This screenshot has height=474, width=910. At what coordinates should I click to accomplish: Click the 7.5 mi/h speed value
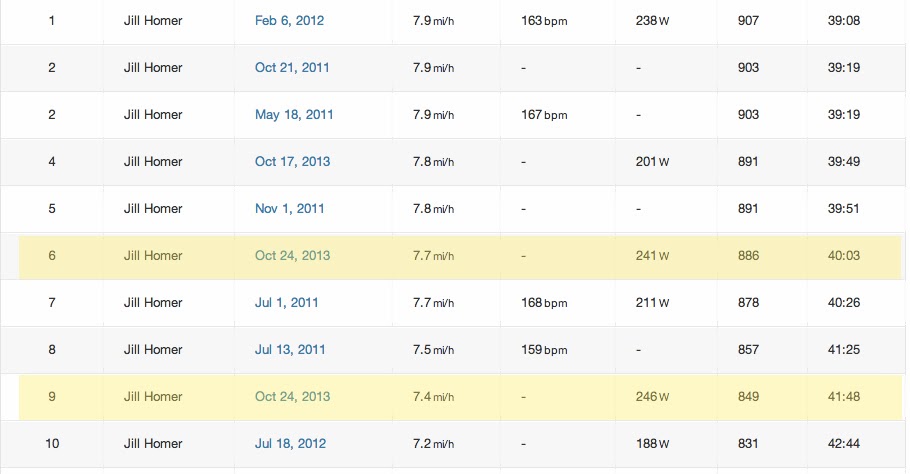(433, 350)
